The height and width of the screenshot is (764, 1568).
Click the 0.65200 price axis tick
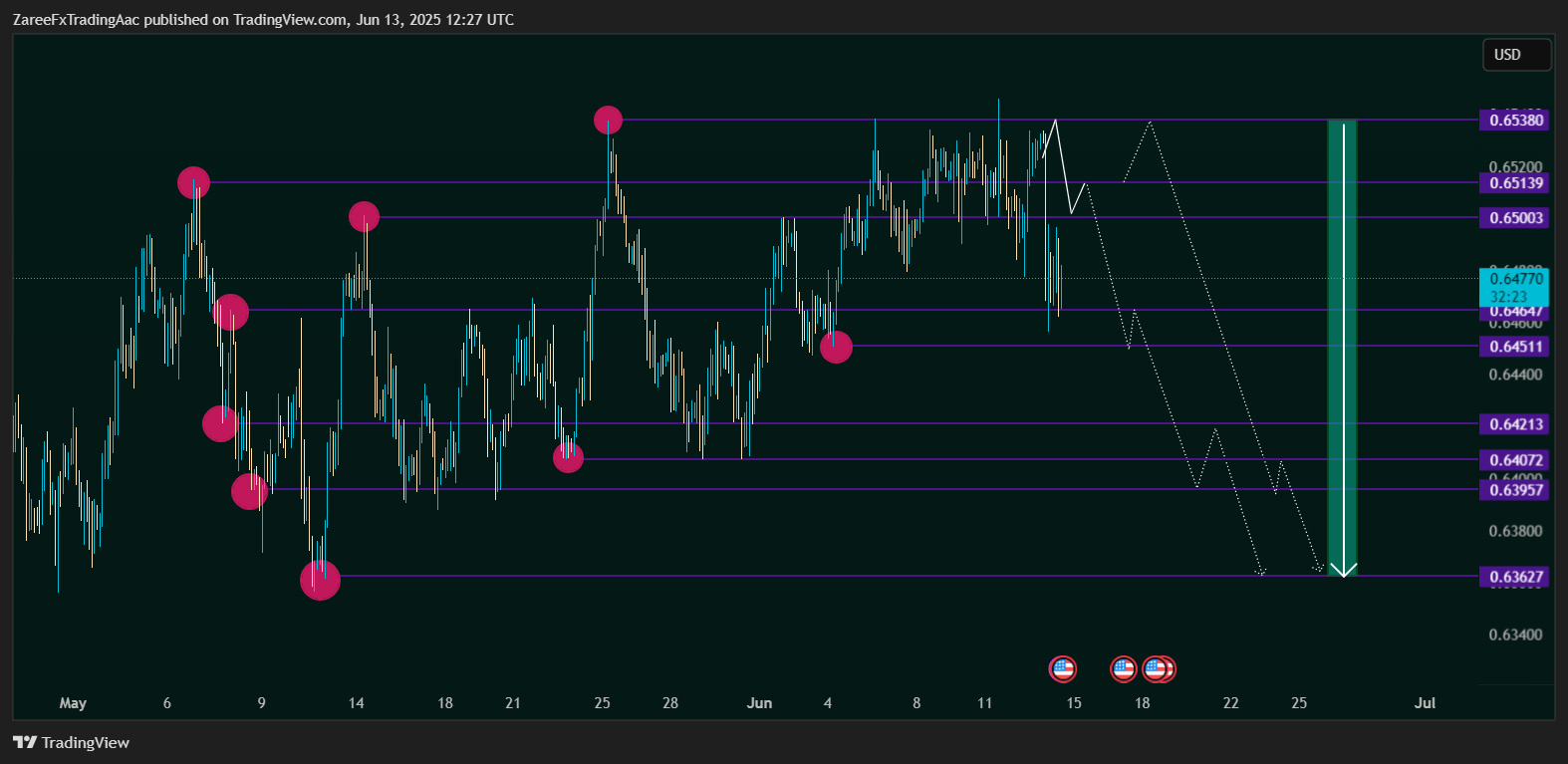[1515, 166]
